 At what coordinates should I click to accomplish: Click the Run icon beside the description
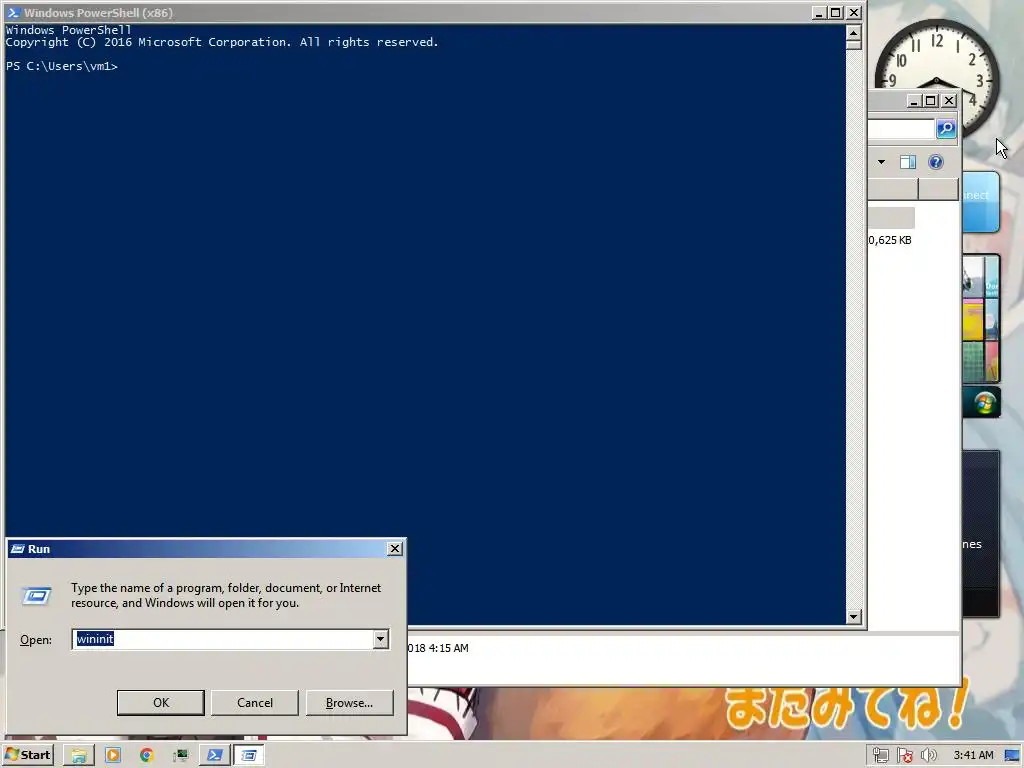[x=37, y=596]
